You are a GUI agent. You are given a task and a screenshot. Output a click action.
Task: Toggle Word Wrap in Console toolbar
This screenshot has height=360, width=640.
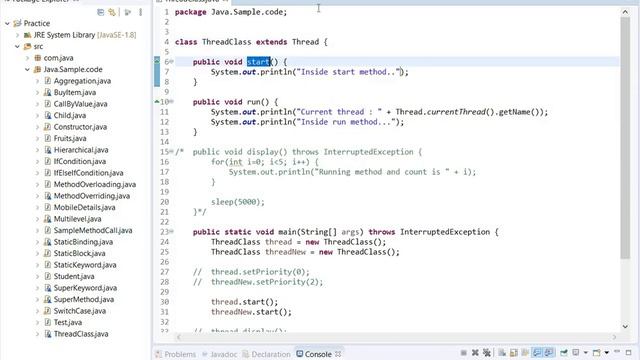click(x=525, y=353)
